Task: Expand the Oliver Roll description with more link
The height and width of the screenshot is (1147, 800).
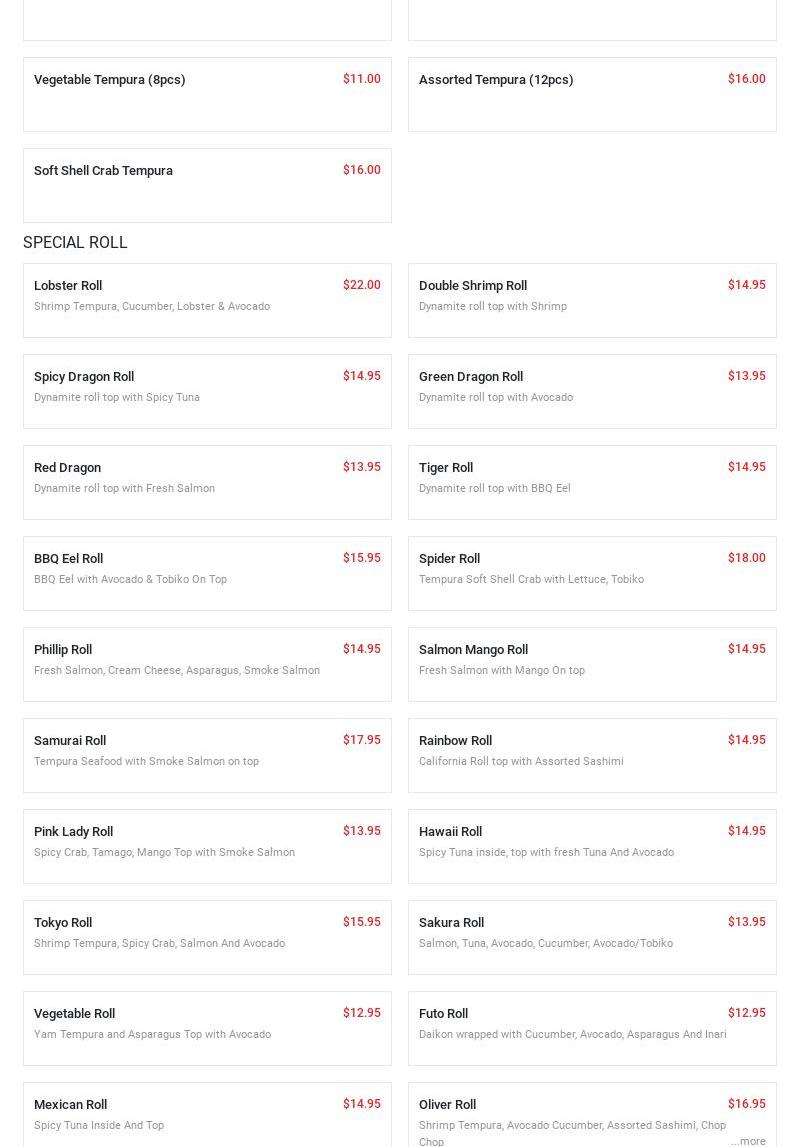Action: pos(748,1141)
